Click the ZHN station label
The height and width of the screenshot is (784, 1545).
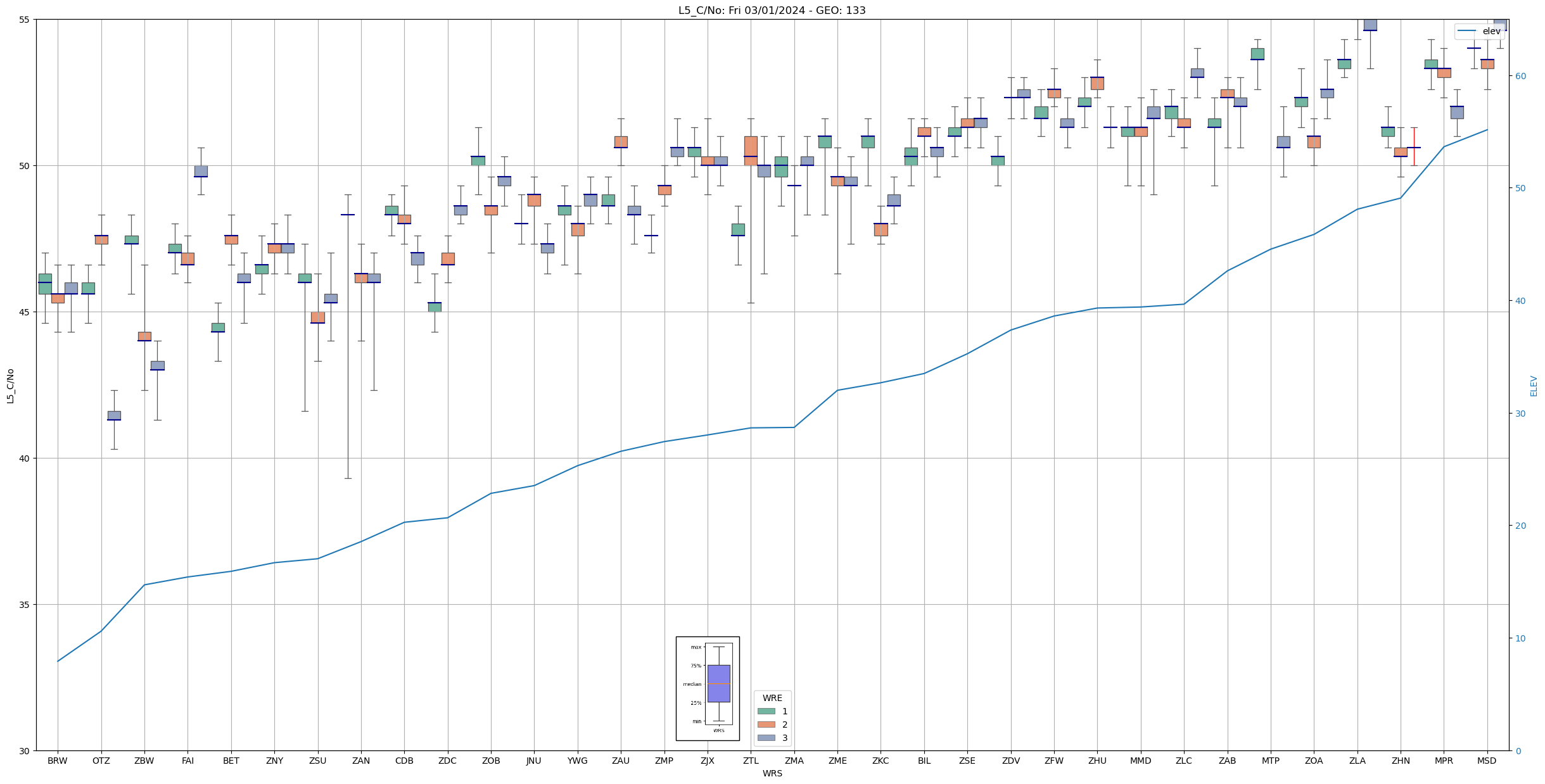click(1401, 761)
